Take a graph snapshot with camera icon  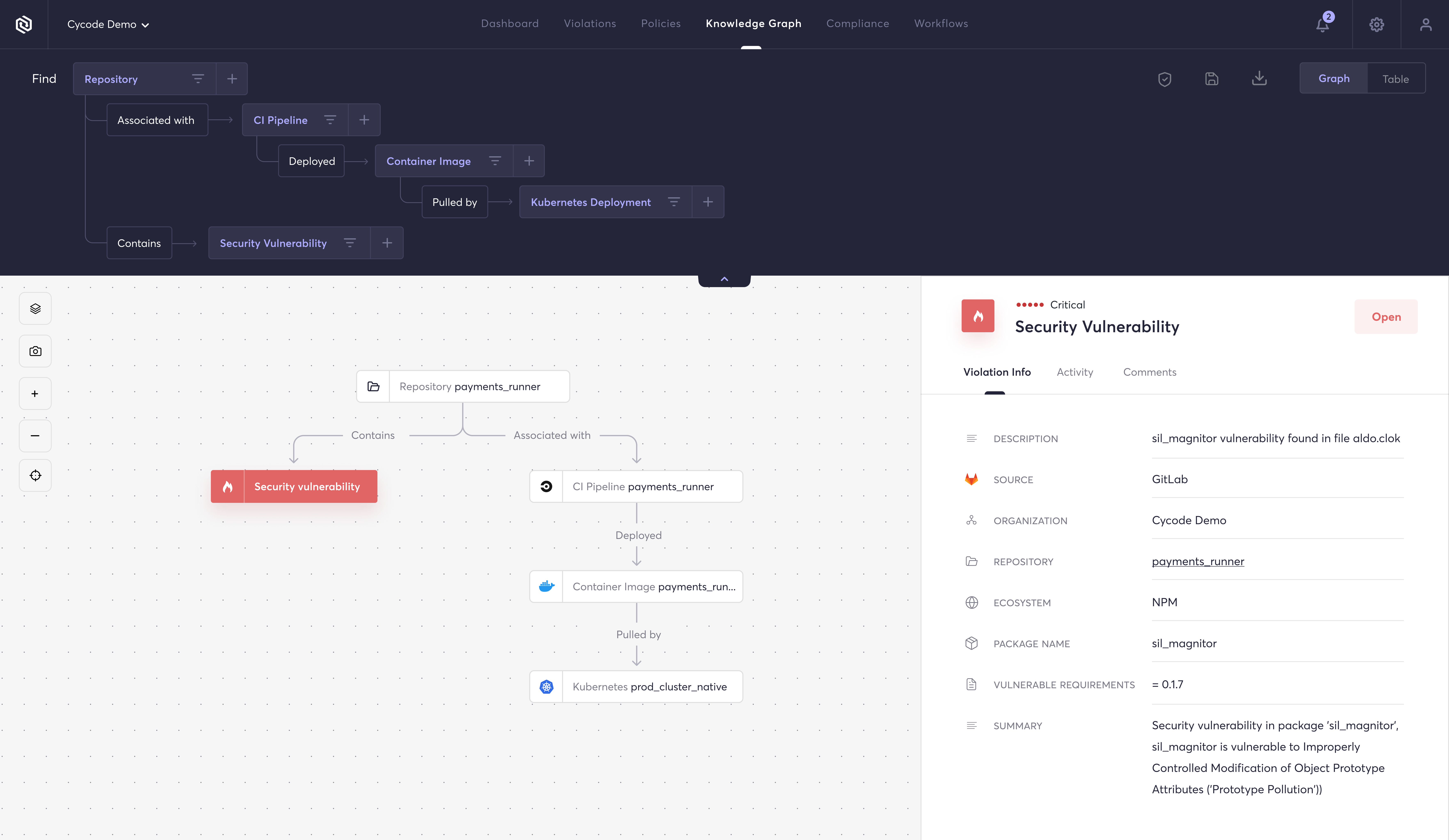coord(35,351)
